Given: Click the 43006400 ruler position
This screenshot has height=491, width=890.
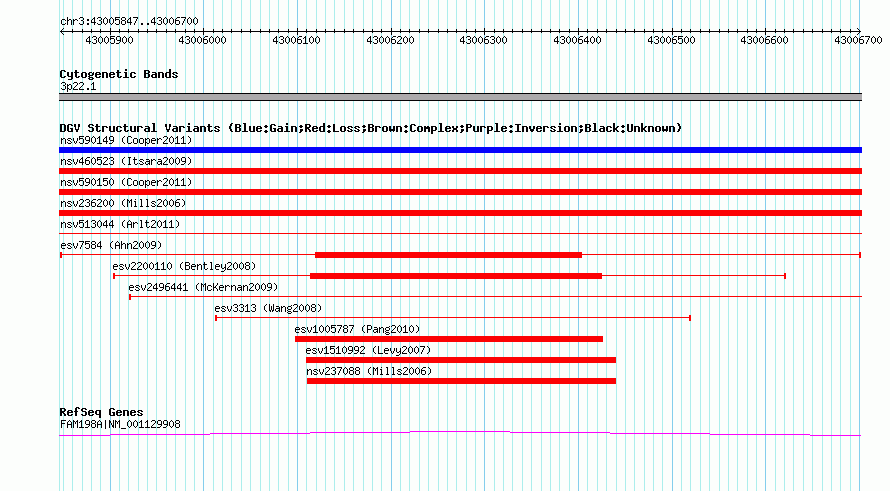Looking at the screenshot, I should 577,40.
